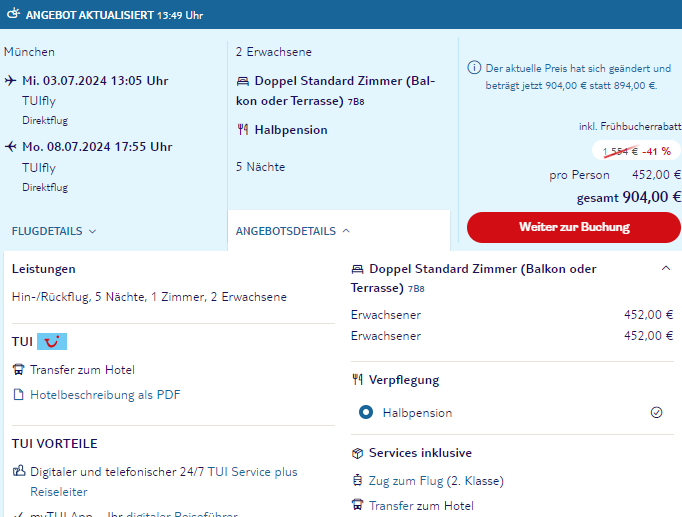Screen dimensions: 682x517
Task: Click '5 Nächte' duration text
Action: 261,167
